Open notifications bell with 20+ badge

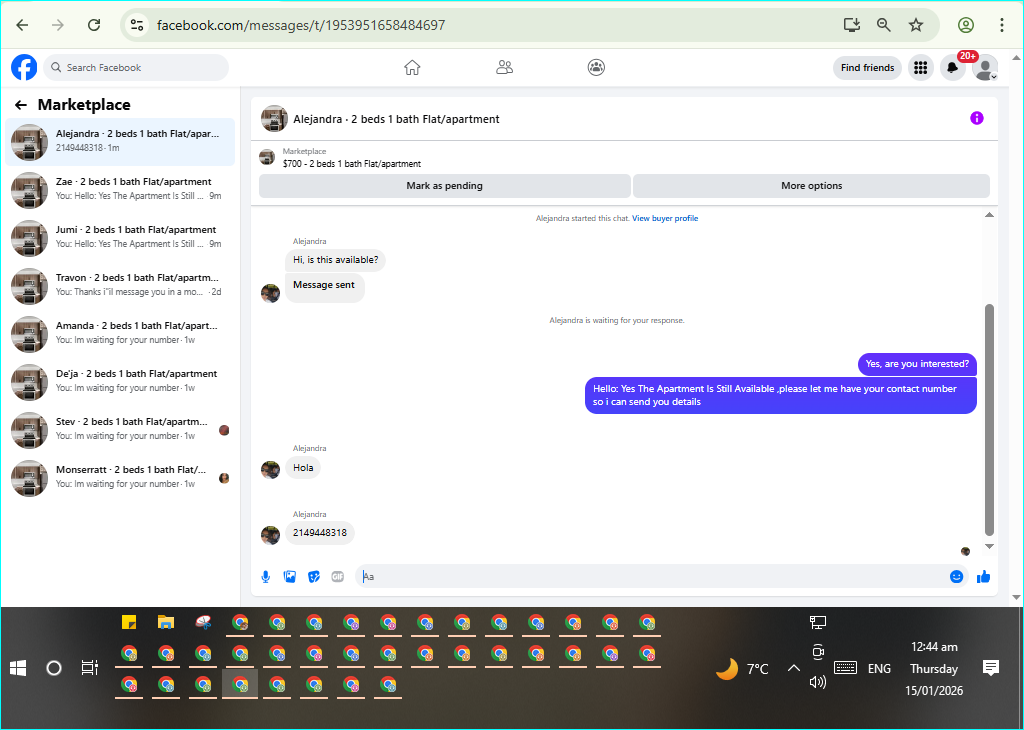point(953,67)
